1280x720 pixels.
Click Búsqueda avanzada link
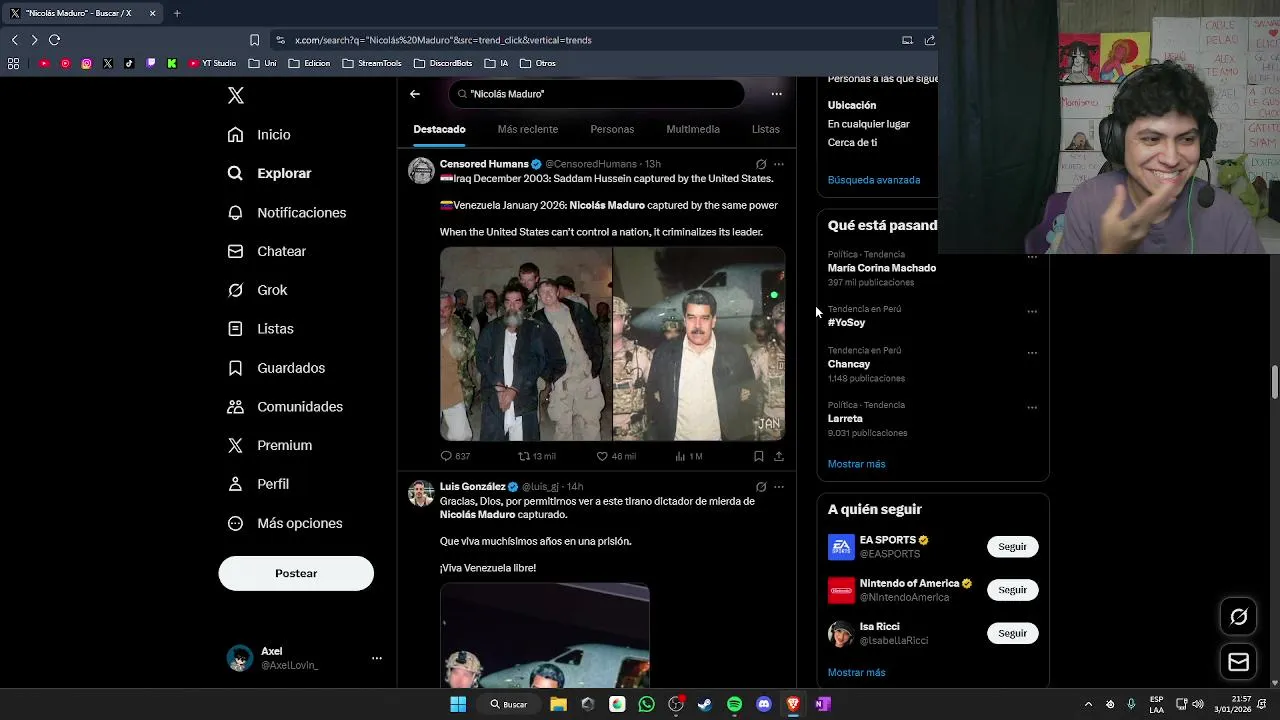pyautogui.click(x=874, y=180)
